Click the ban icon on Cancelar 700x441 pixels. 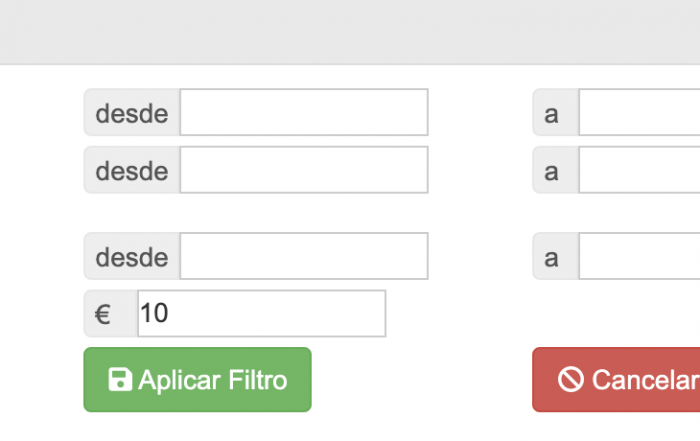[x=571, y=380]
